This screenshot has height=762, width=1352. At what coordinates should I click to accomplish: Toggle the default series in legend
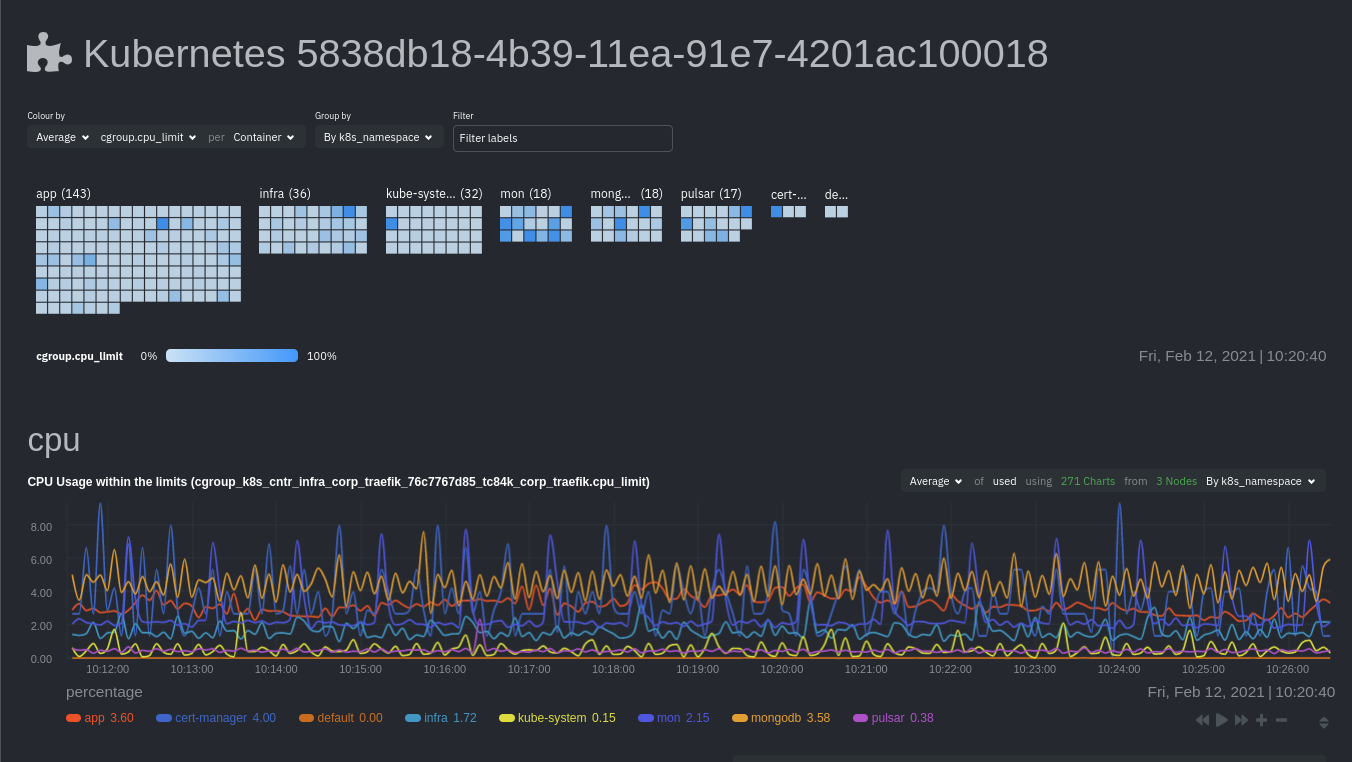(x=340, y=718)
